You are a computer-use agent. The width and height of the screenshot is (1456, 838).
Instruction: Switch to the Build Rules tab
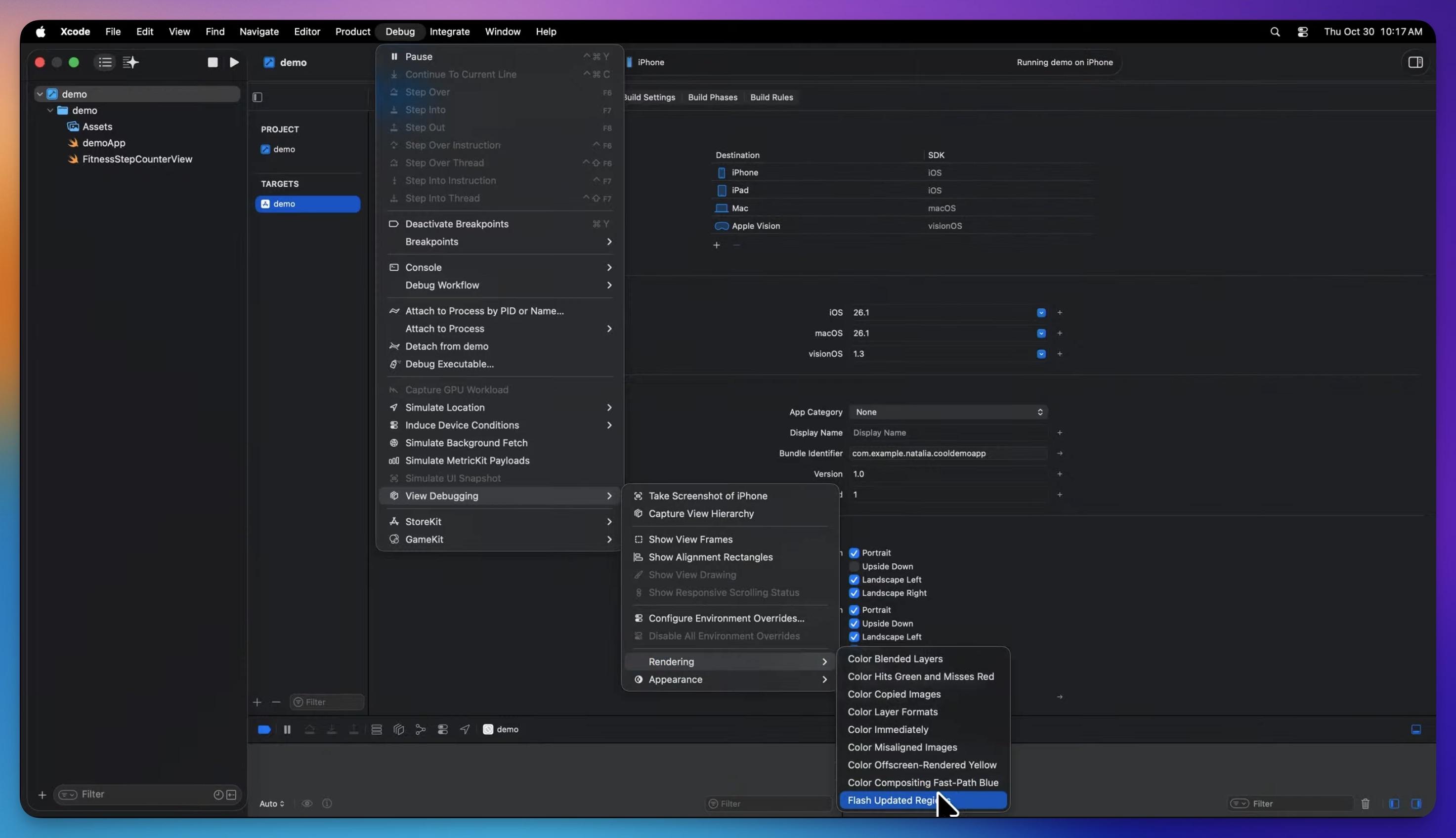point(771,97)
